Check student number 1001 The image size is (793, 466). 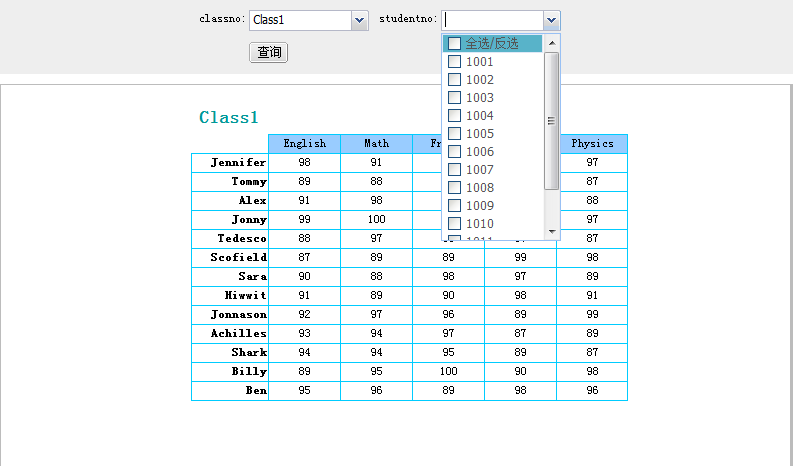click(454, 62)
